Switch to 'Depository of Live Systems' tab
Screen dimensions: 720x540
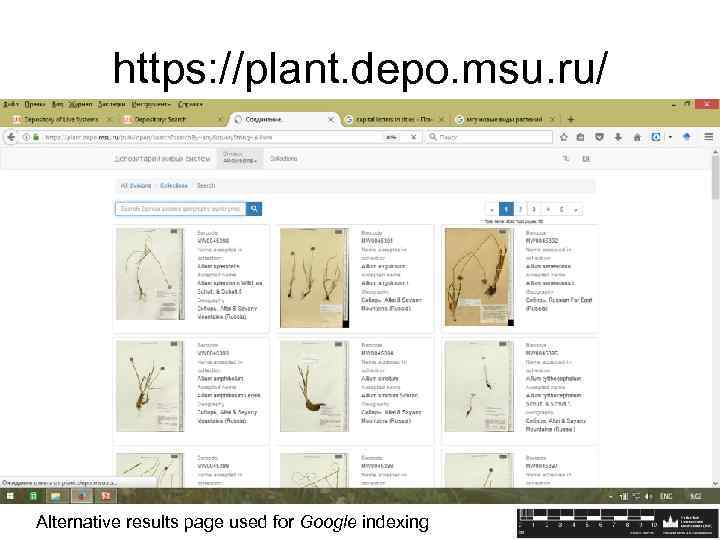pos(60,119)
